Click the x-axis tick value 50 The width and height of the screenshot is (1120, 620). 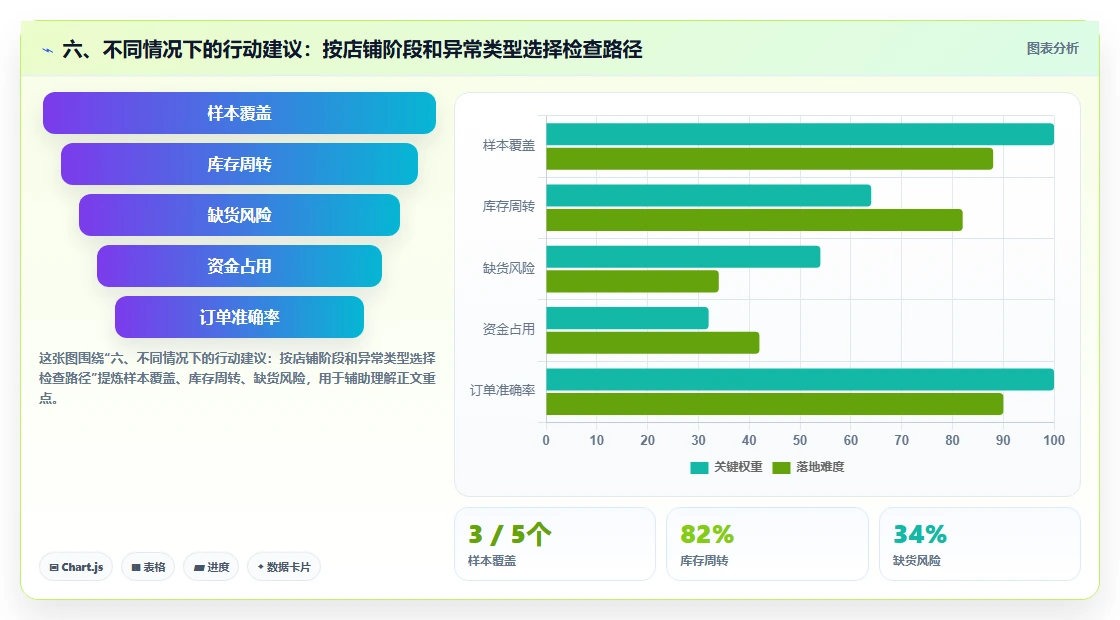[x=800, y=441]
